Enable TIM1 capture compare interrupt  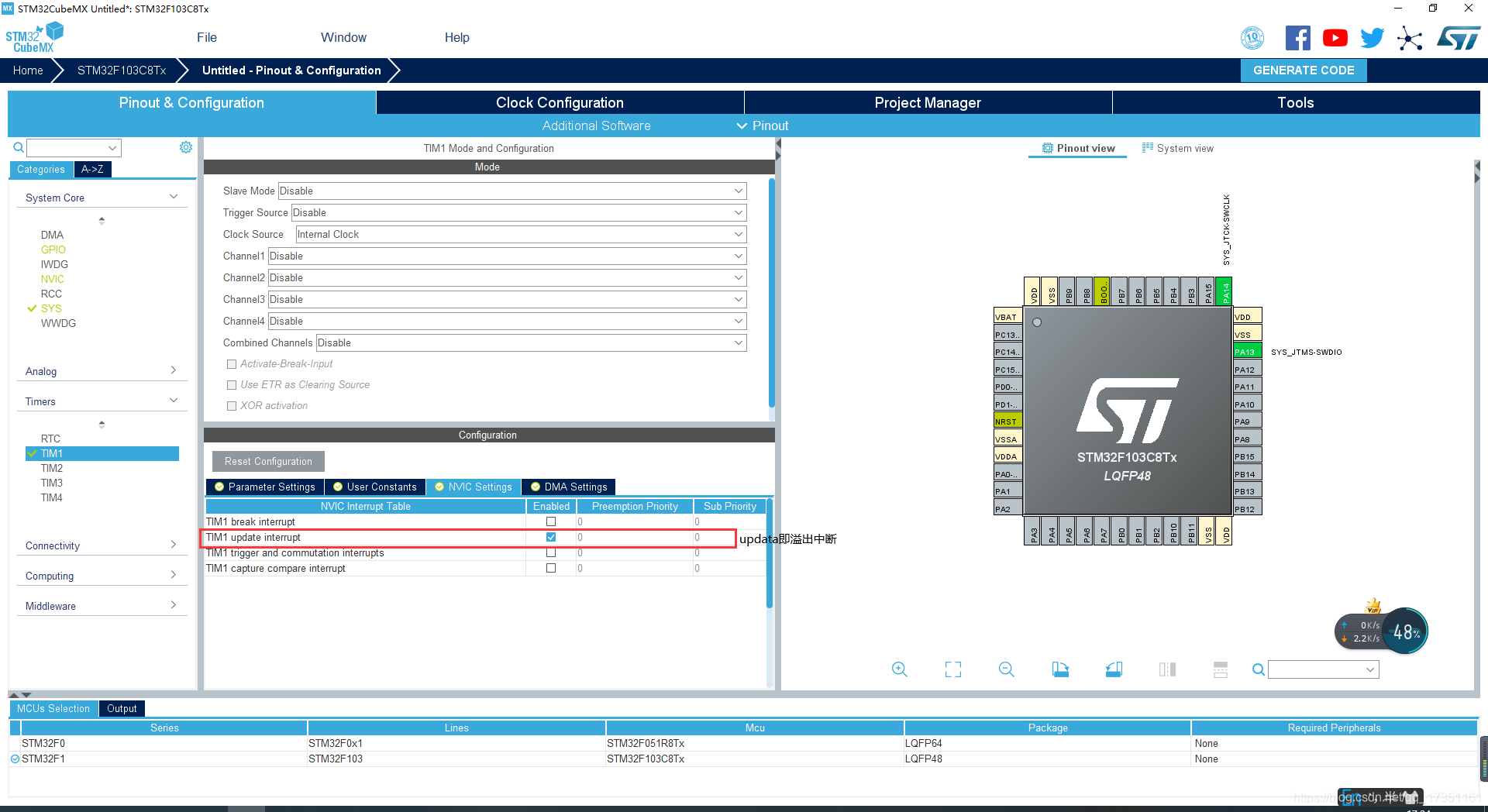(551, 568)
